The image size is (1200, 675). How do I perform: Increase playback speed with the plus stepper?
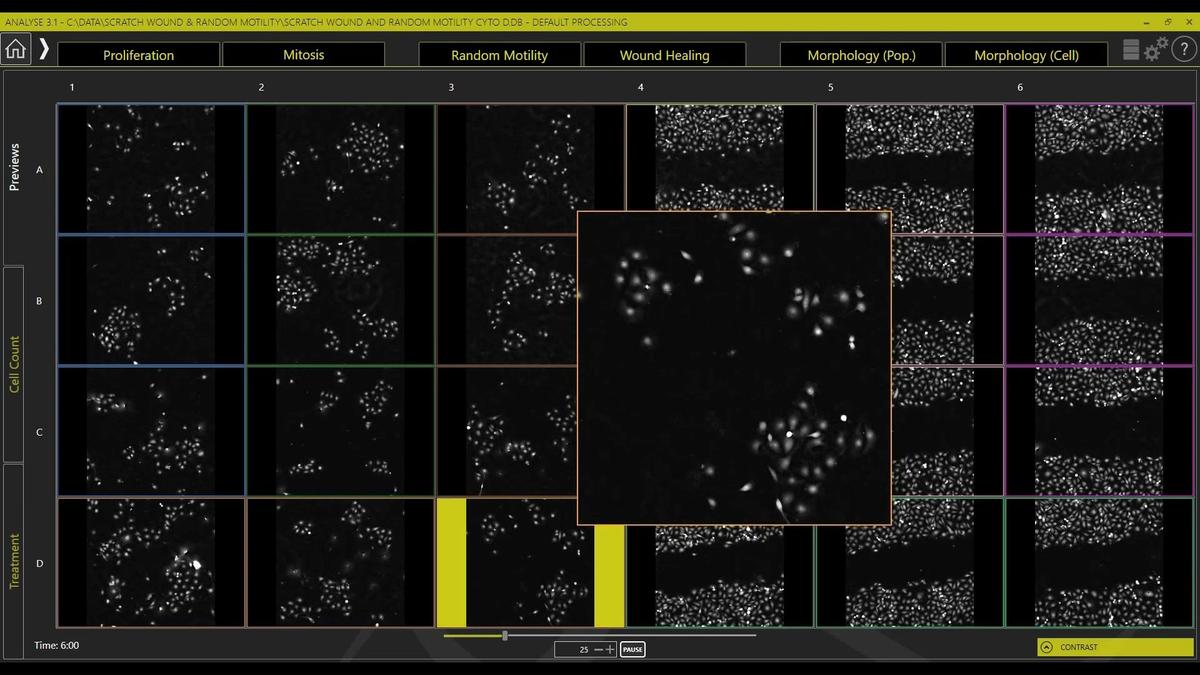(x=612, y=649)
